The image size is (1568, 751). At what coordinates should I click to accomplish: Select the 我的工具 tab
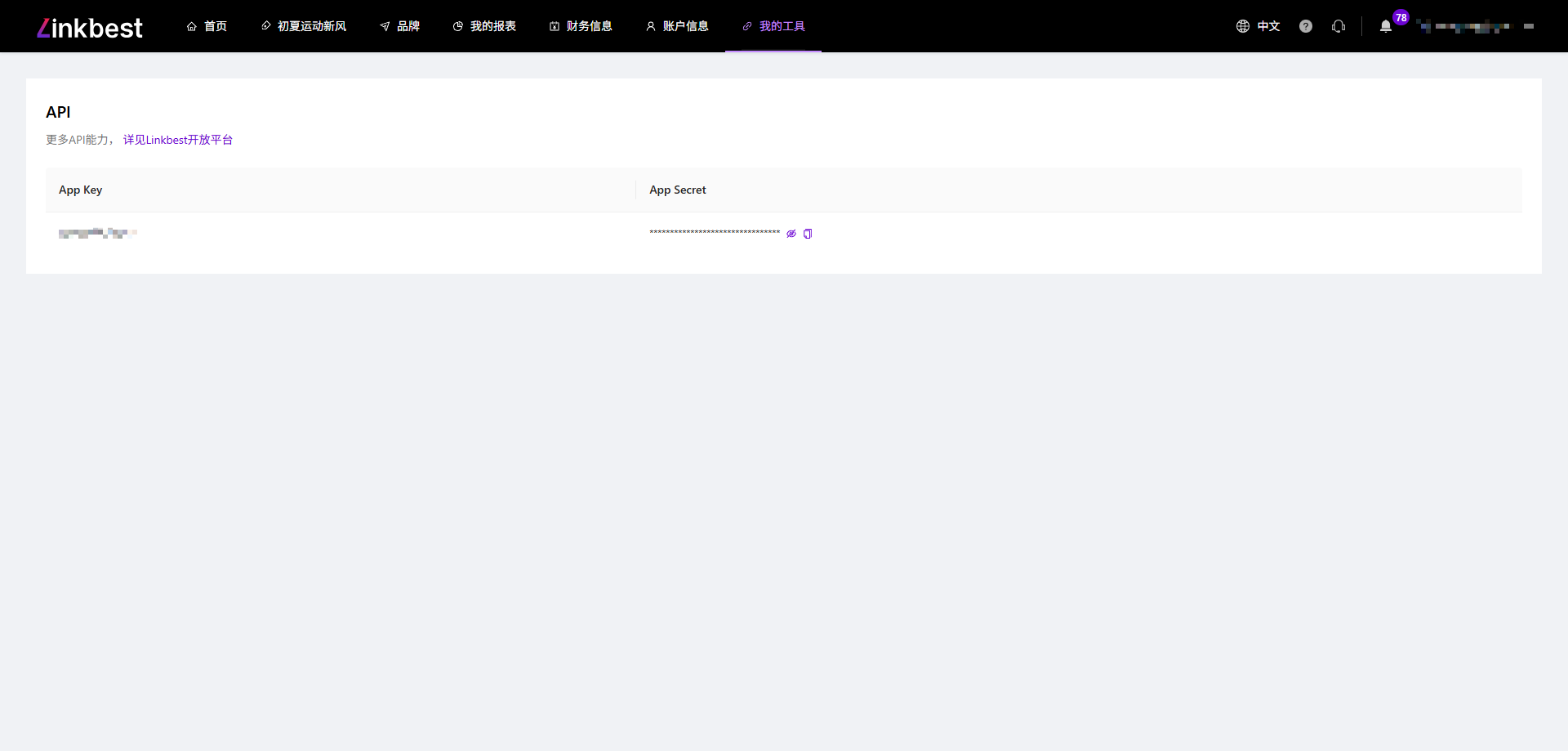773,26
